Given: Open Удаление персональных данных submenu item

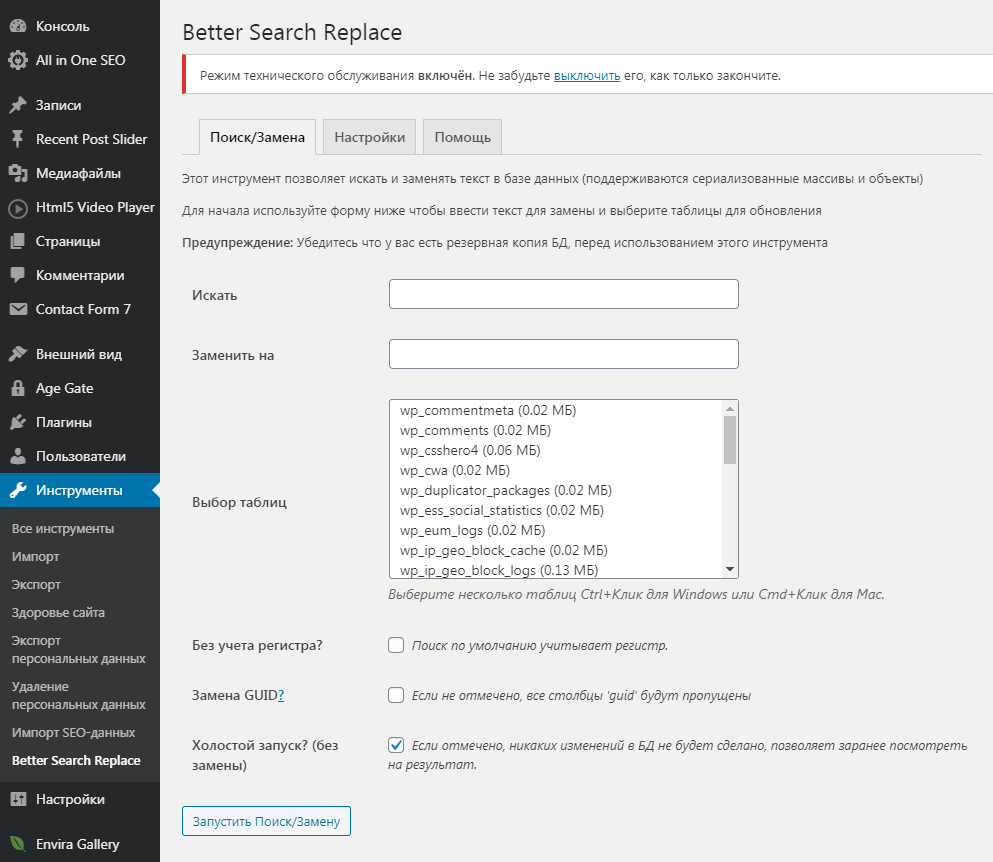Looking at the screenshot, I should [79, 695].
